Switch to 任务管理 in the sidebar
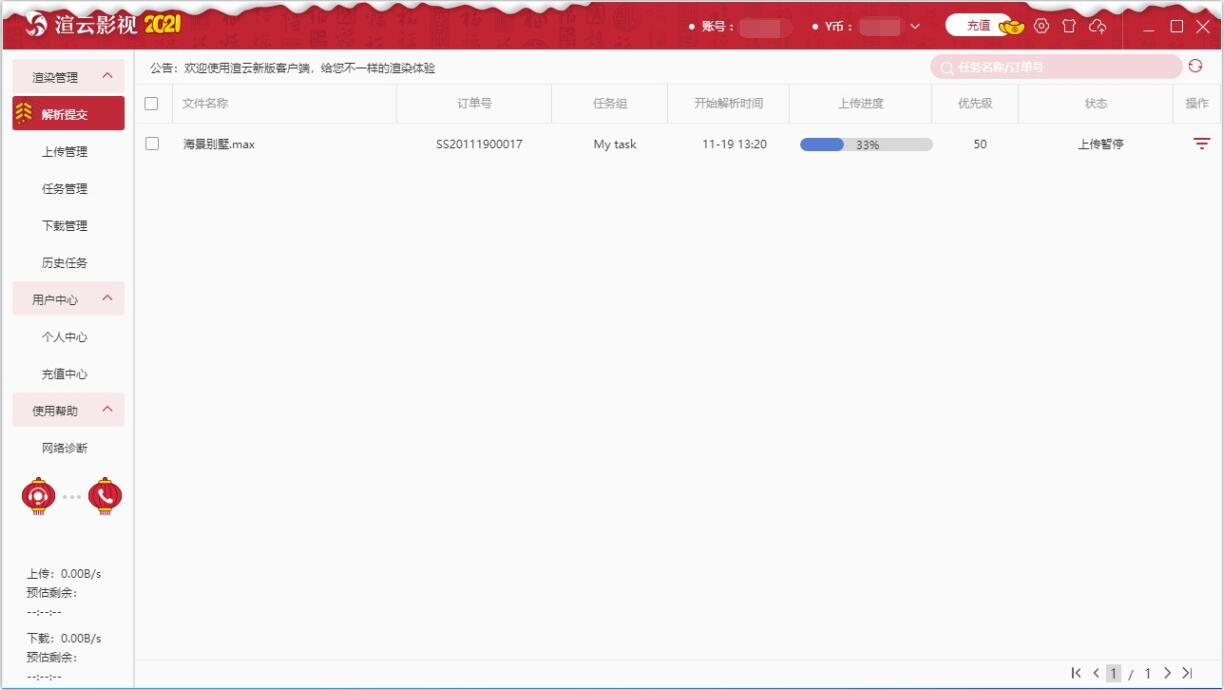The height and width of the screenshot is (690, 1224). [x=65, y=189]
